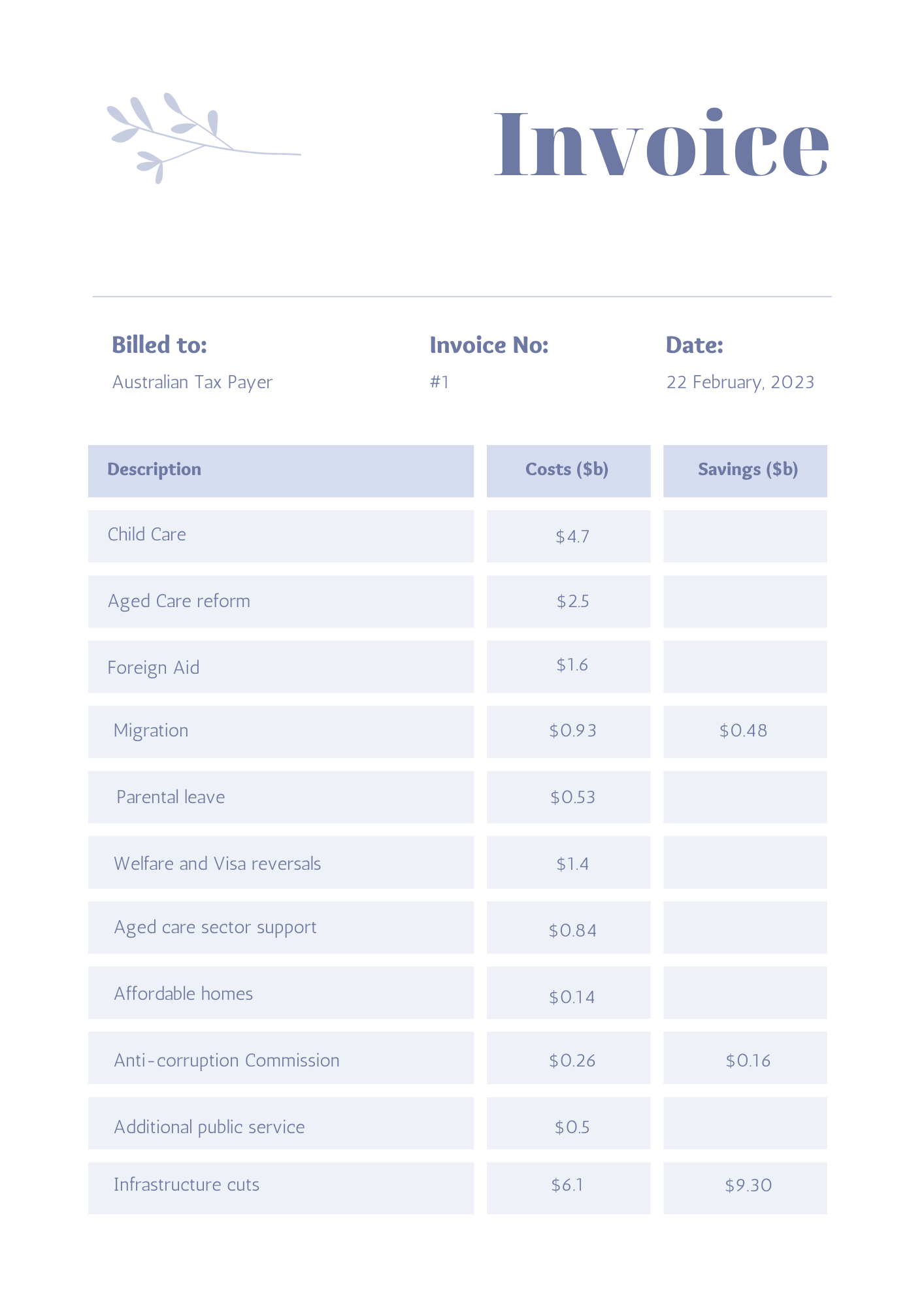Image resolution: width=924 pixels, height=1307 pixels.
Task: Click Anti-corruption Commission savings $0.16
Action: [x=748, y=1060]
